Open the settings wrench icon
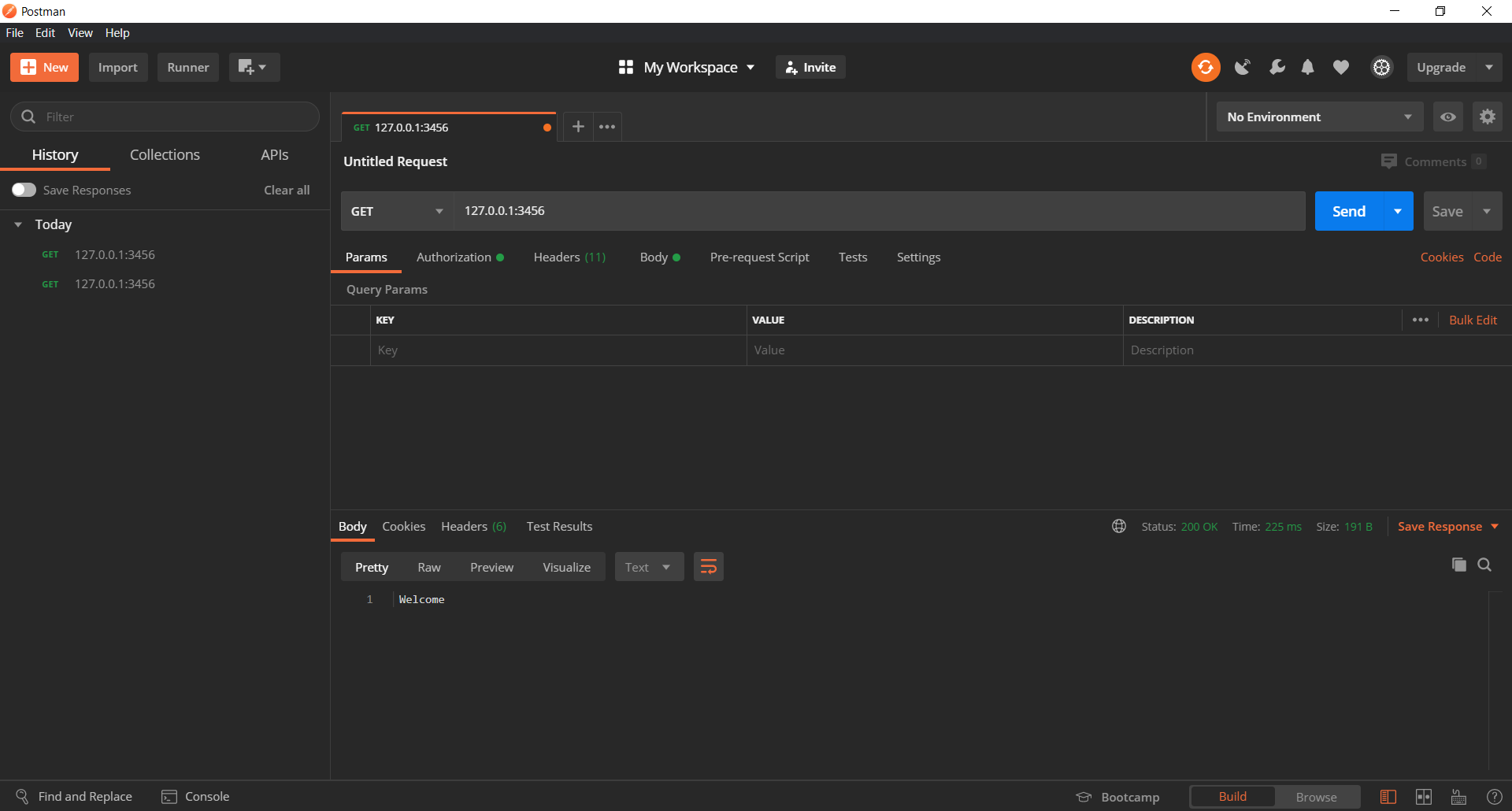Screen dimensions: 1512x811 [1277, 68]
